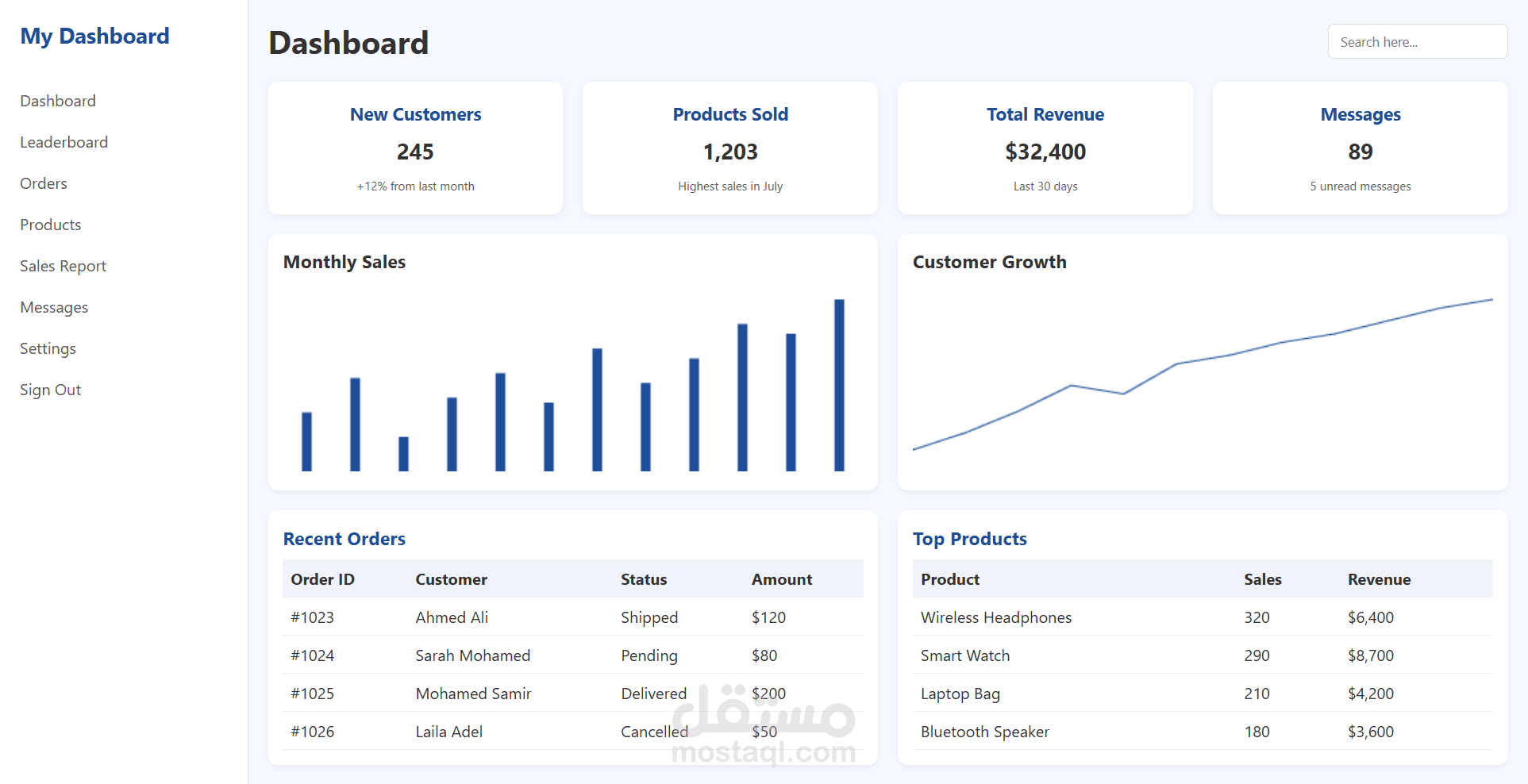Click the Amount column header

[782, 579]
